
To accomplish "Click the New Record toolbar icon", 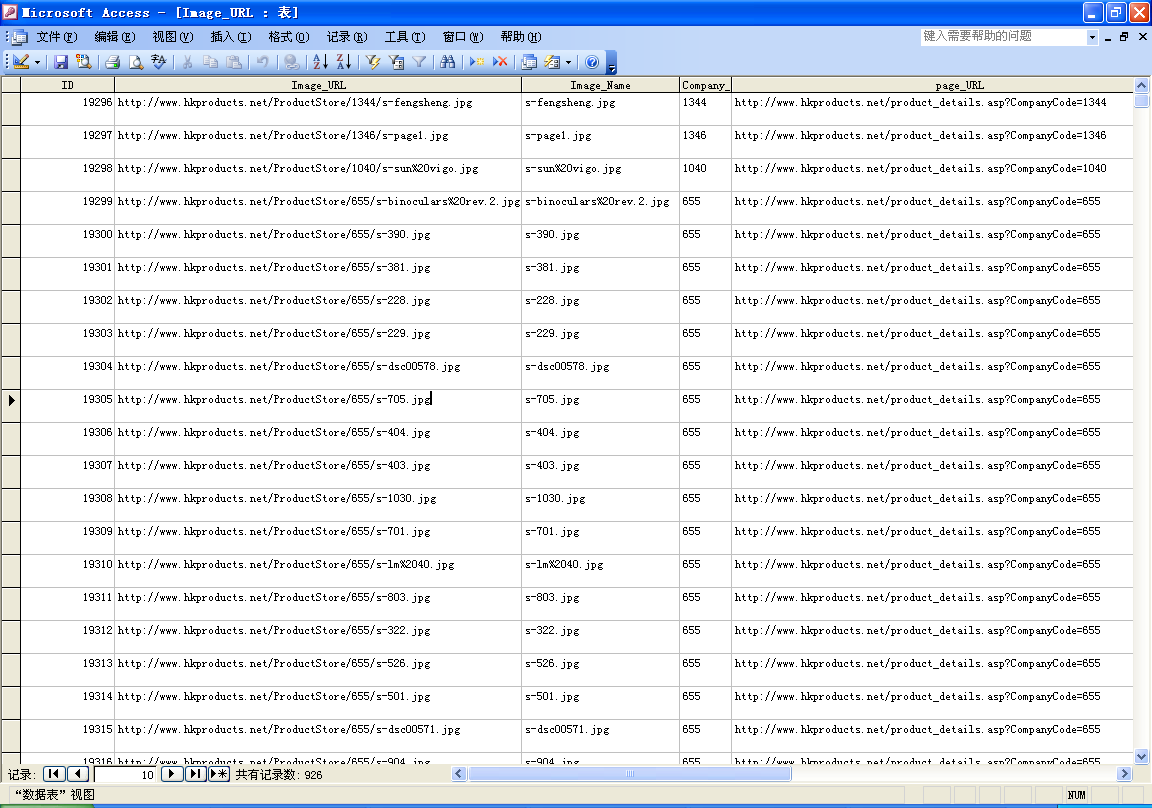I will point(477,62).
